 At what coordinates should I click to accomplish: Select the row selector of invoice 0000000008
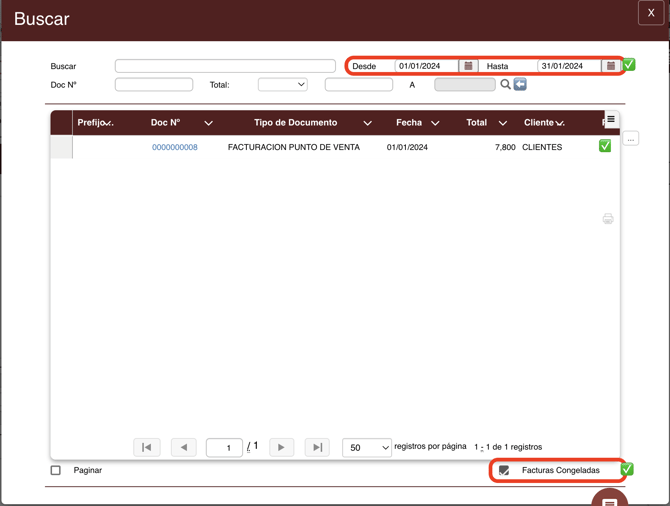(x=62, y=147)
